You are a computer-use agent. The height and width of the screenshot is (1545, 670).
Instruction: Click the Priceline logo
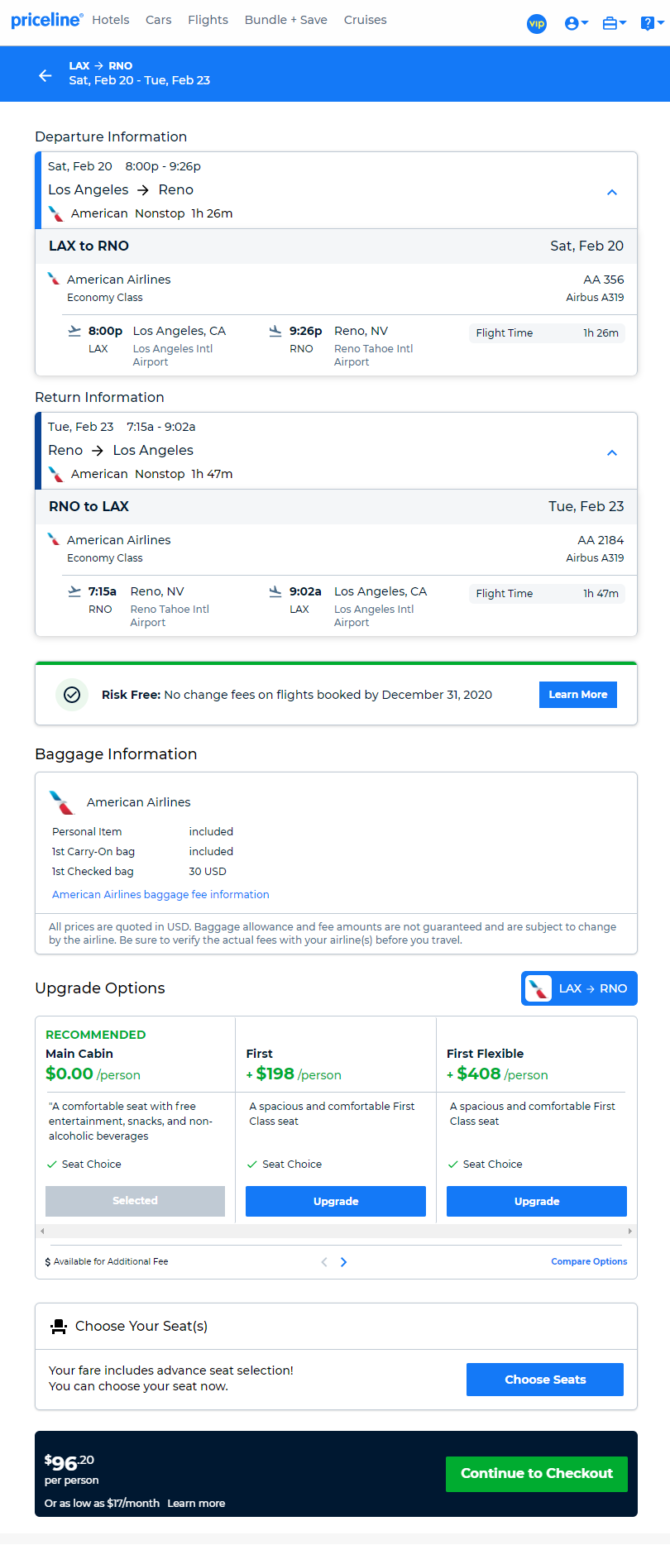tap(47, 20)
